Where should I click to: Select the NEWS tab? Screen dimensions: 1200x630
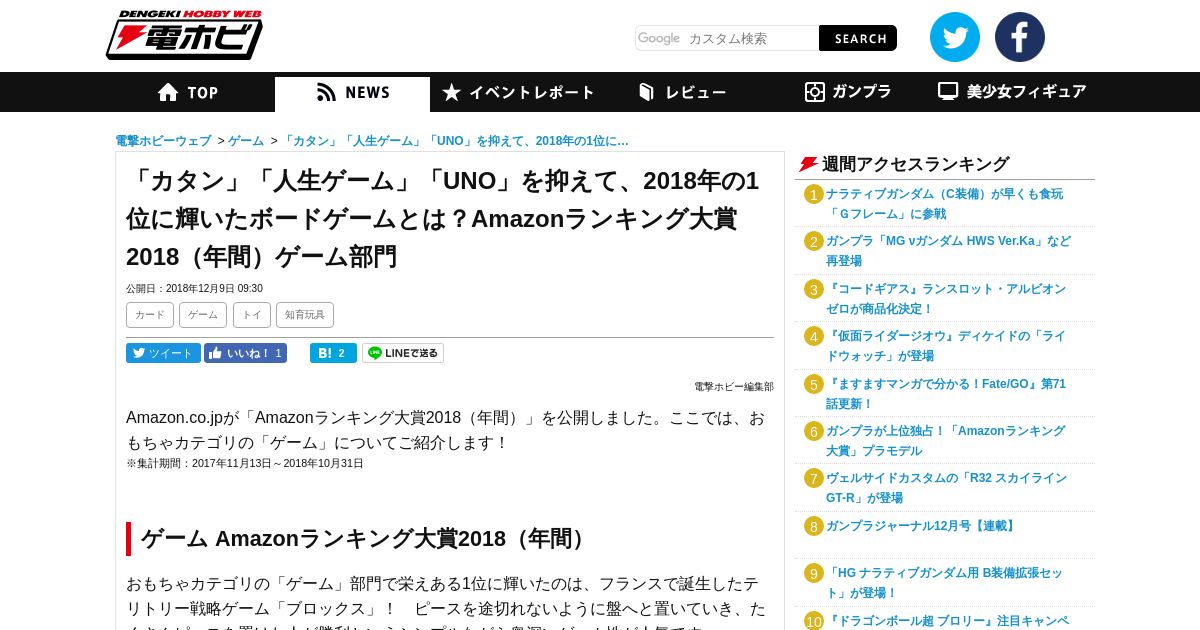click(x=352, y=92)
